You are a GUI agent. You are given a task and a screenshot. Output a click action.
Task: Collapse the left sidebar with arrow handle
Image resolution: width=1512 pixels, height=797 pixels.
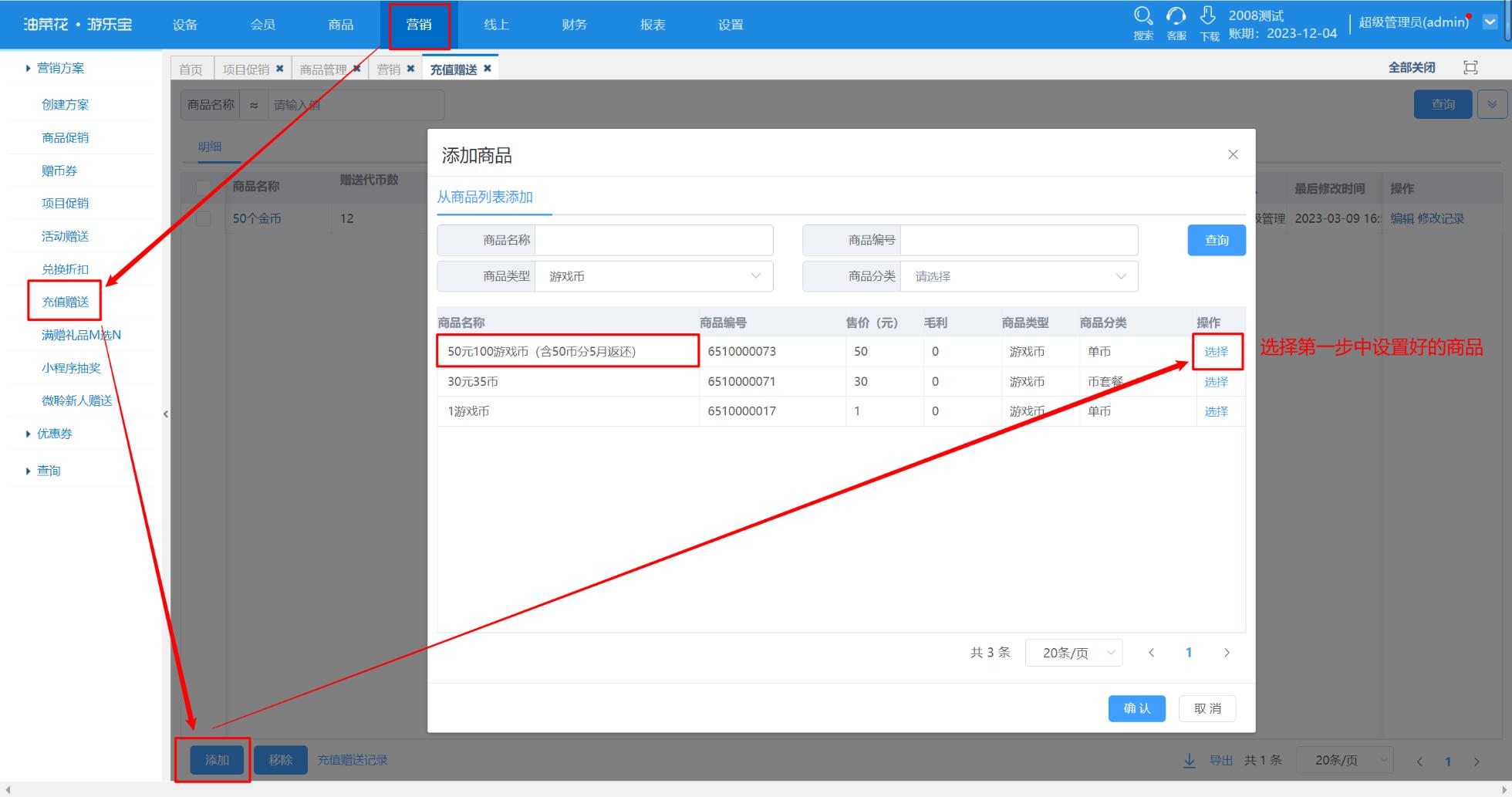tap(166, 414)
